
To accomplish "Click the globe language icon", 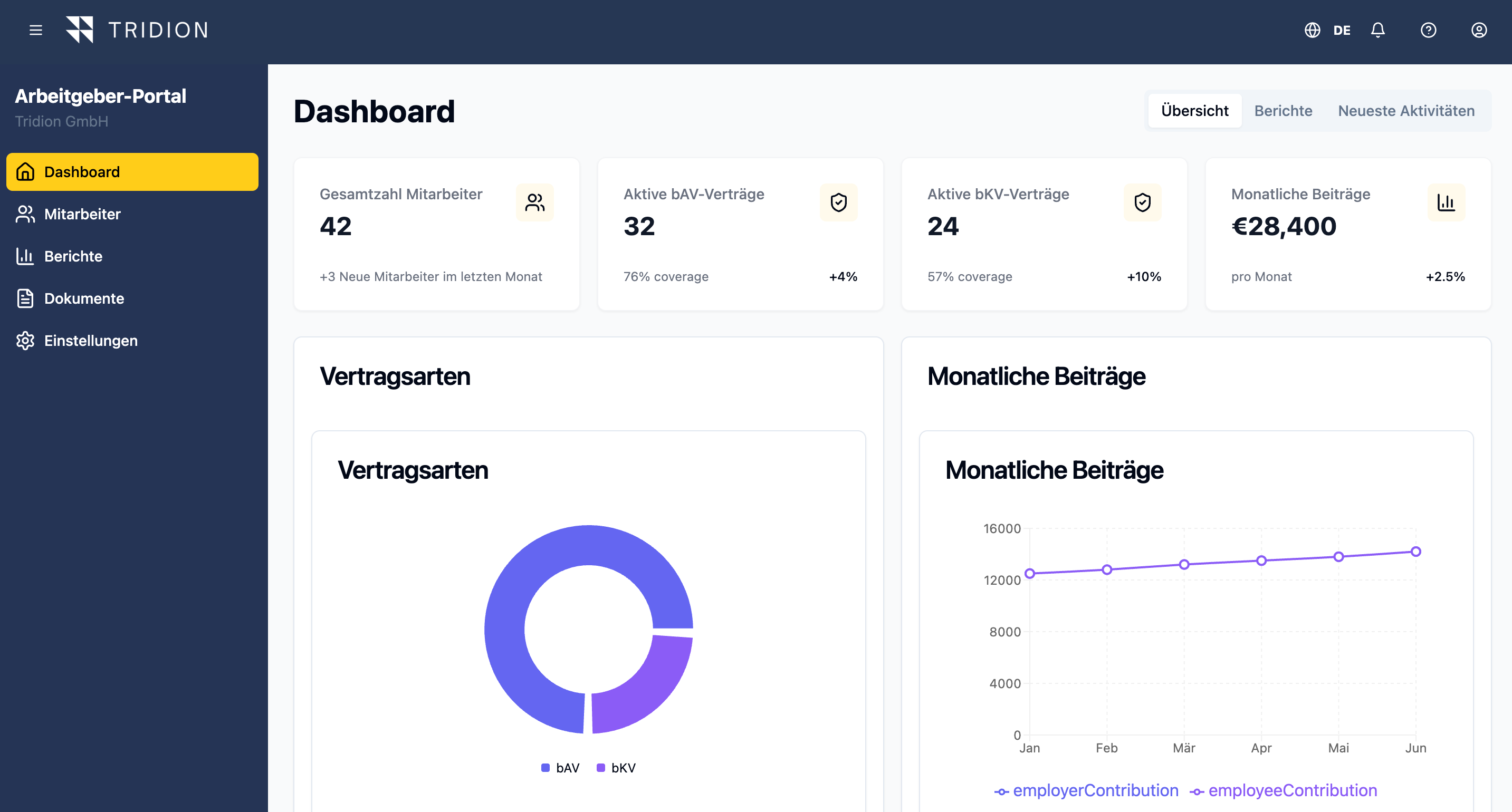I will click(1313, 30).
